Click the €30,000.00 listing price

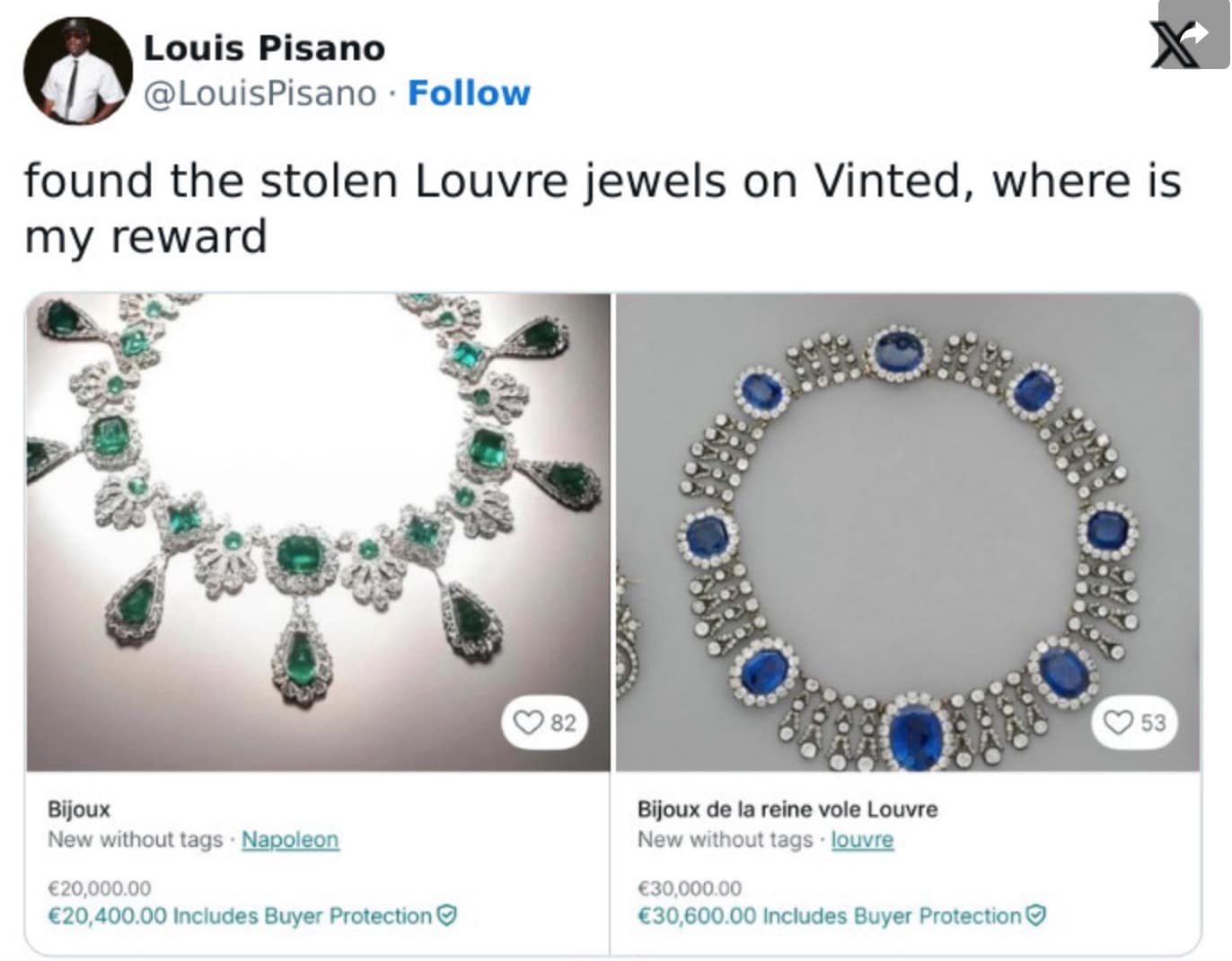(690, 888)
